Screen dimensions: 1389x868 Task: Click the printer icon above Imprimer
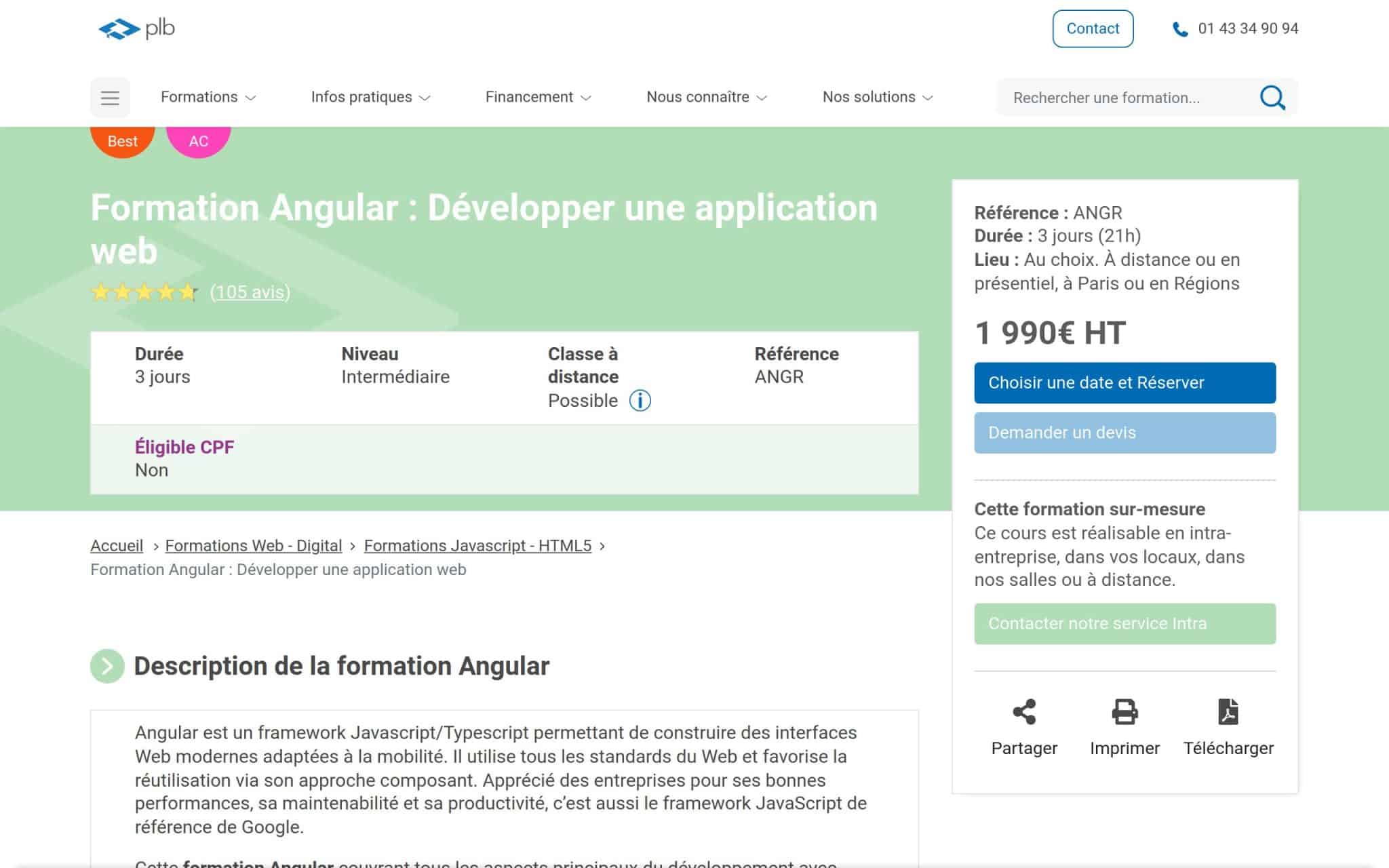click(1124, 712)
